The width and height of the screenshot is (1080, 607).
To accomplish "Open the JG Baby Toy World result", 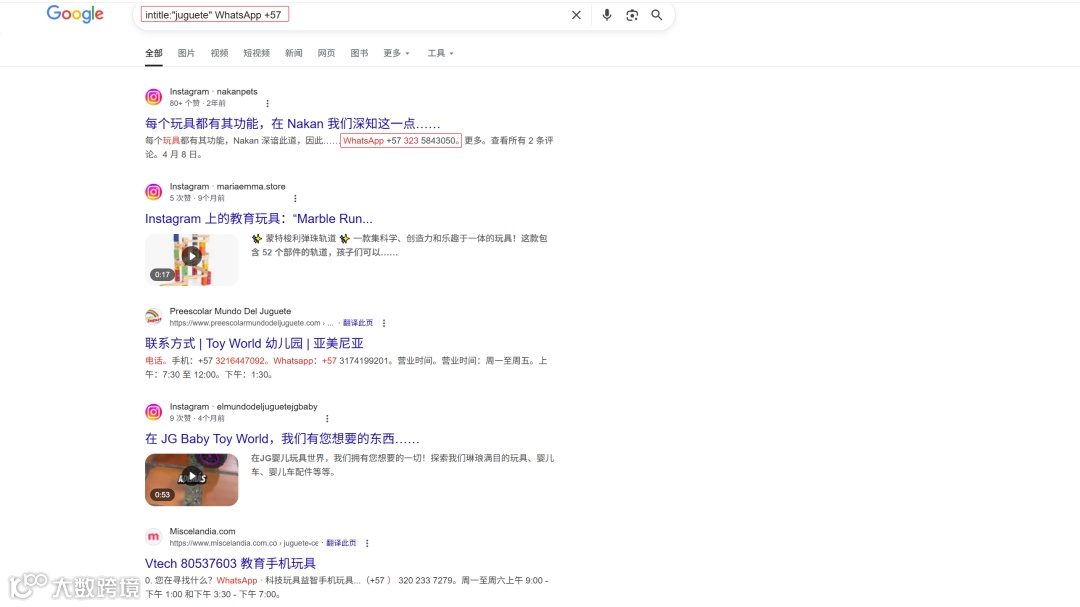I will (x=282, y=439).
